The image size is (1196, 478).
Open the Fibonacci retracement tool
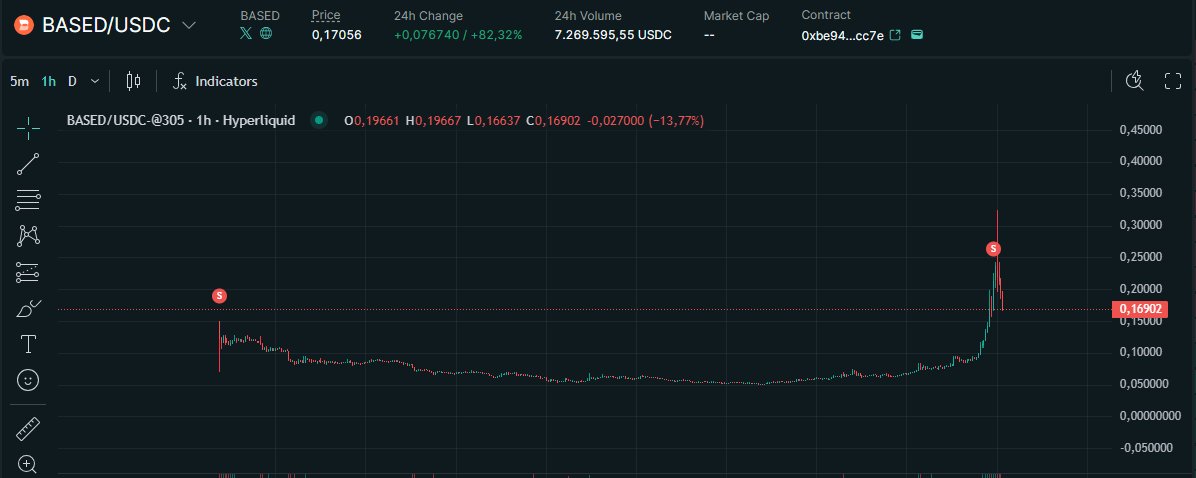(28, 200)
